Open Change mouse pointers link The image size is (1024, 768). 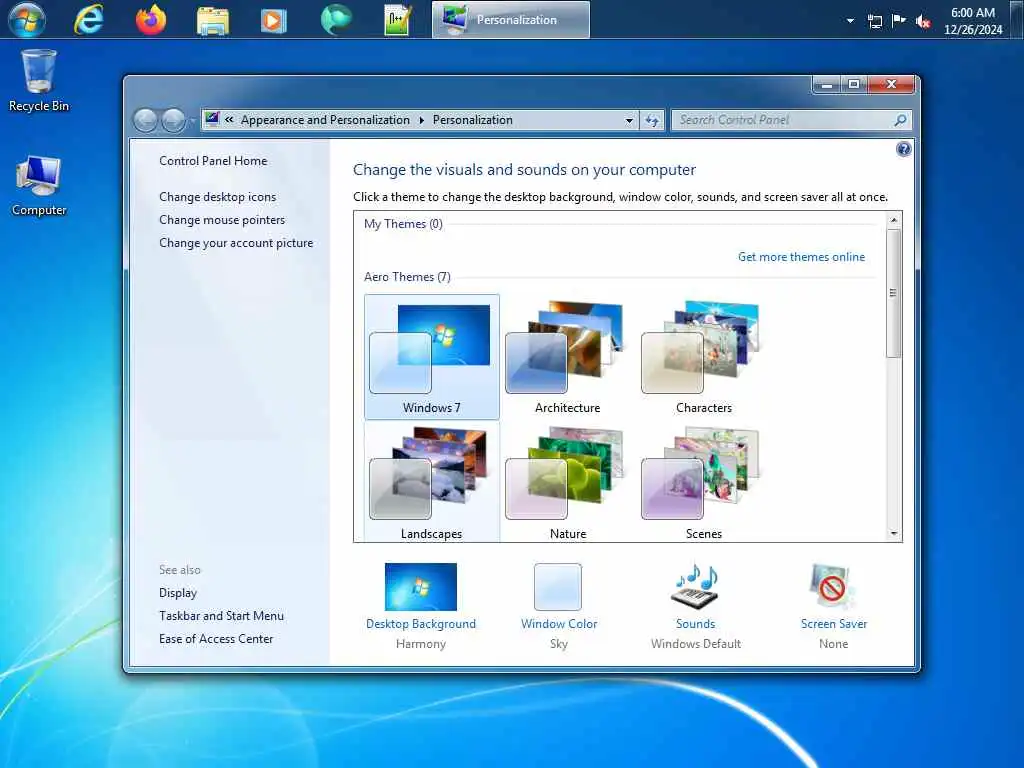pos(222,219)
